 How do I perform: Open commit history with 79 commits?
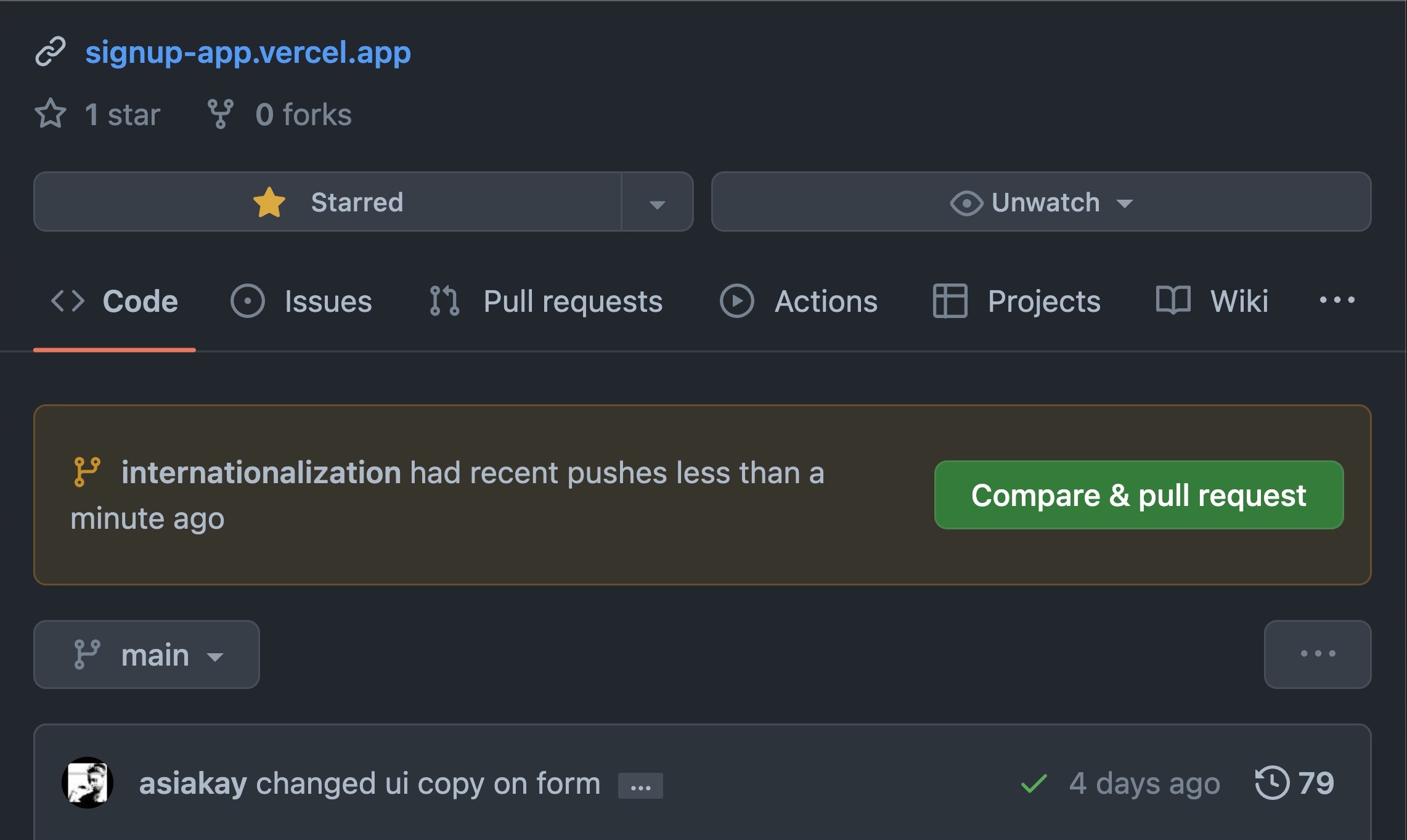[1294, 783]
